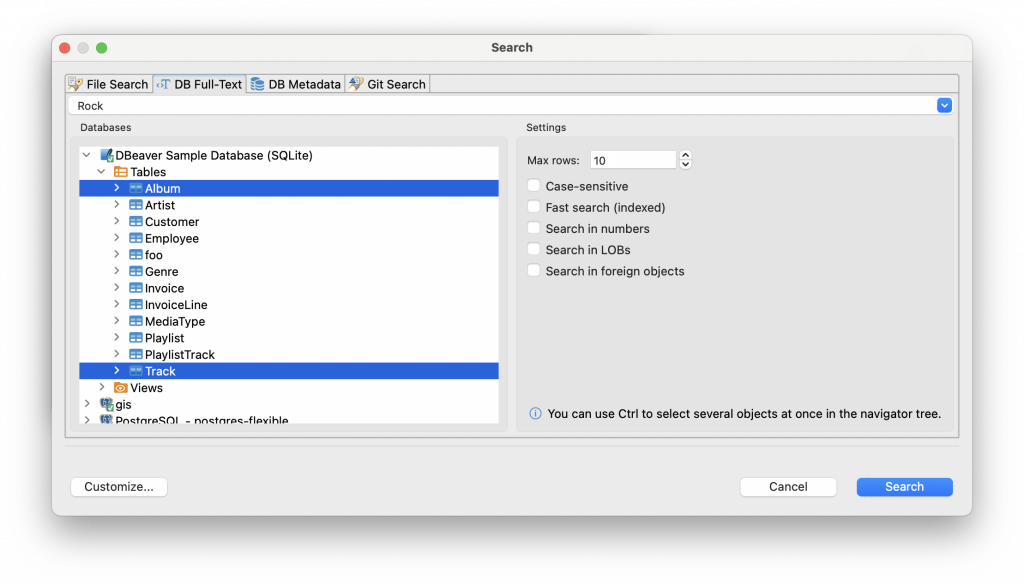The width and height of the screenshot is (1024, 584).
Task: Expand the gis connection node
Action: pyautogui.click(x=87, y=404)
